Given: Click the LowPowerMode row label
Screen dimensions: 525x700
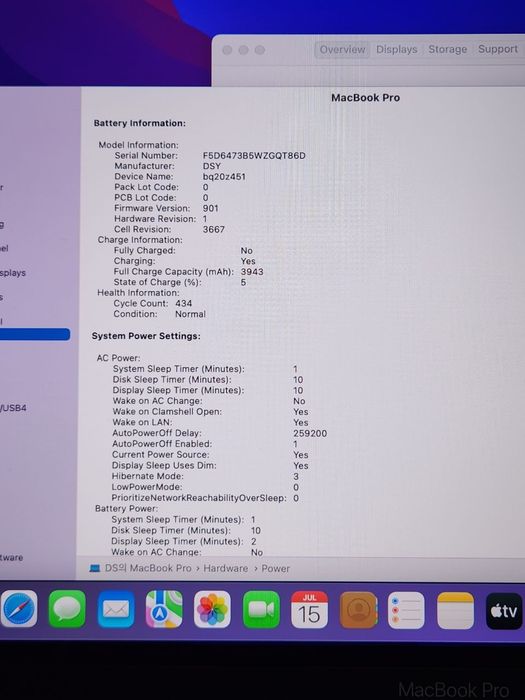Looking at the screenshot, I should [x=147, y=487].
